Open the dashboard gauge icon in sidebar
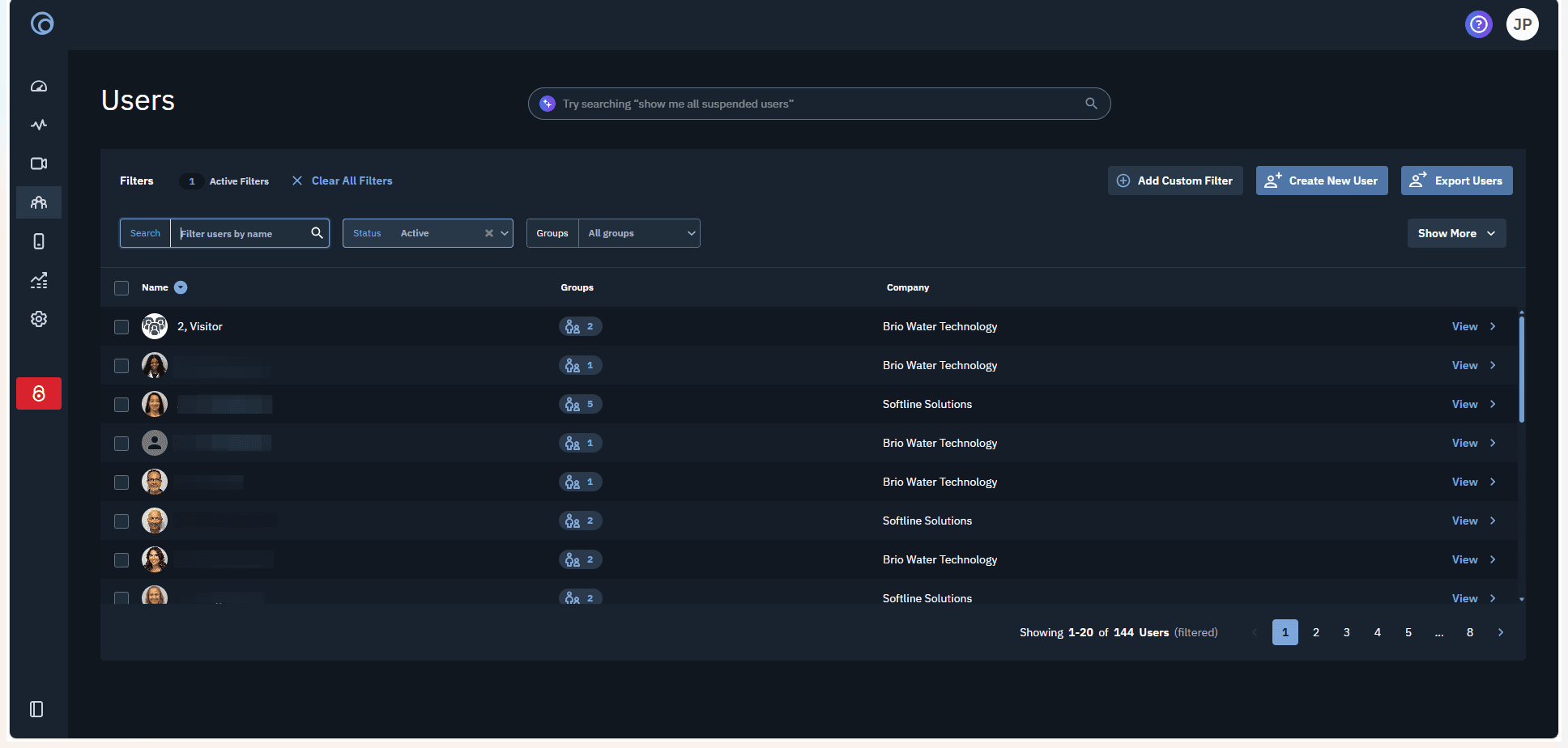1568x748 pixels. click(x=39, y=86)
